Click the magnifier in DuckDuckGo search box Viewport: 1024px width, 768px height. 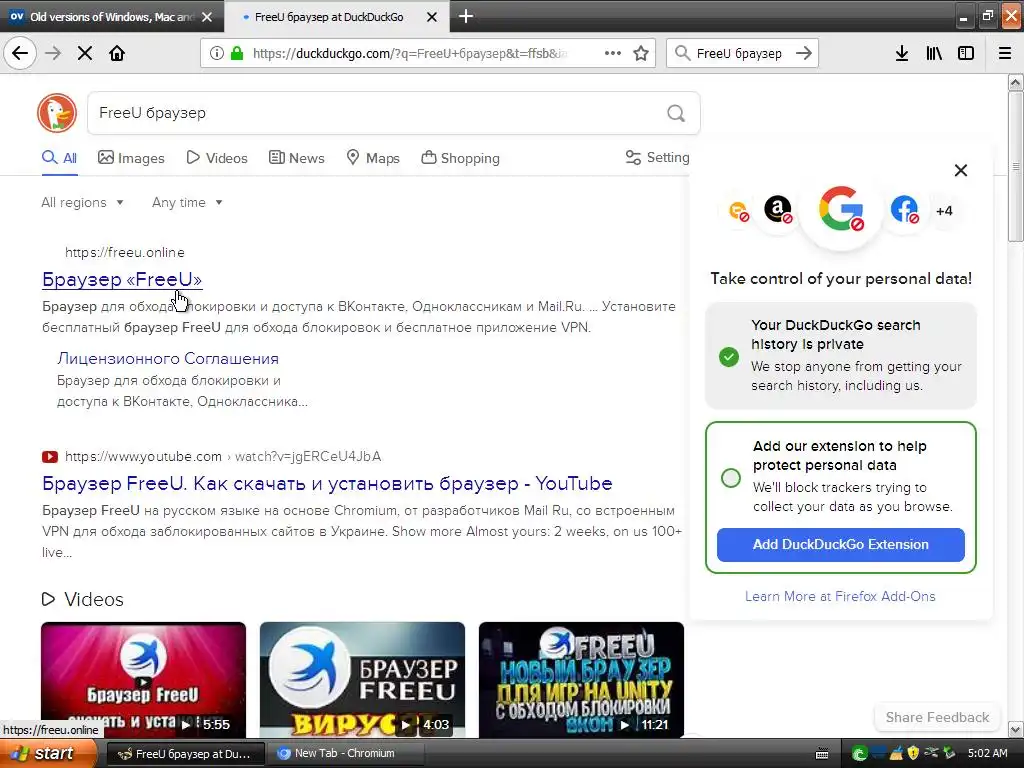(676, 114)
